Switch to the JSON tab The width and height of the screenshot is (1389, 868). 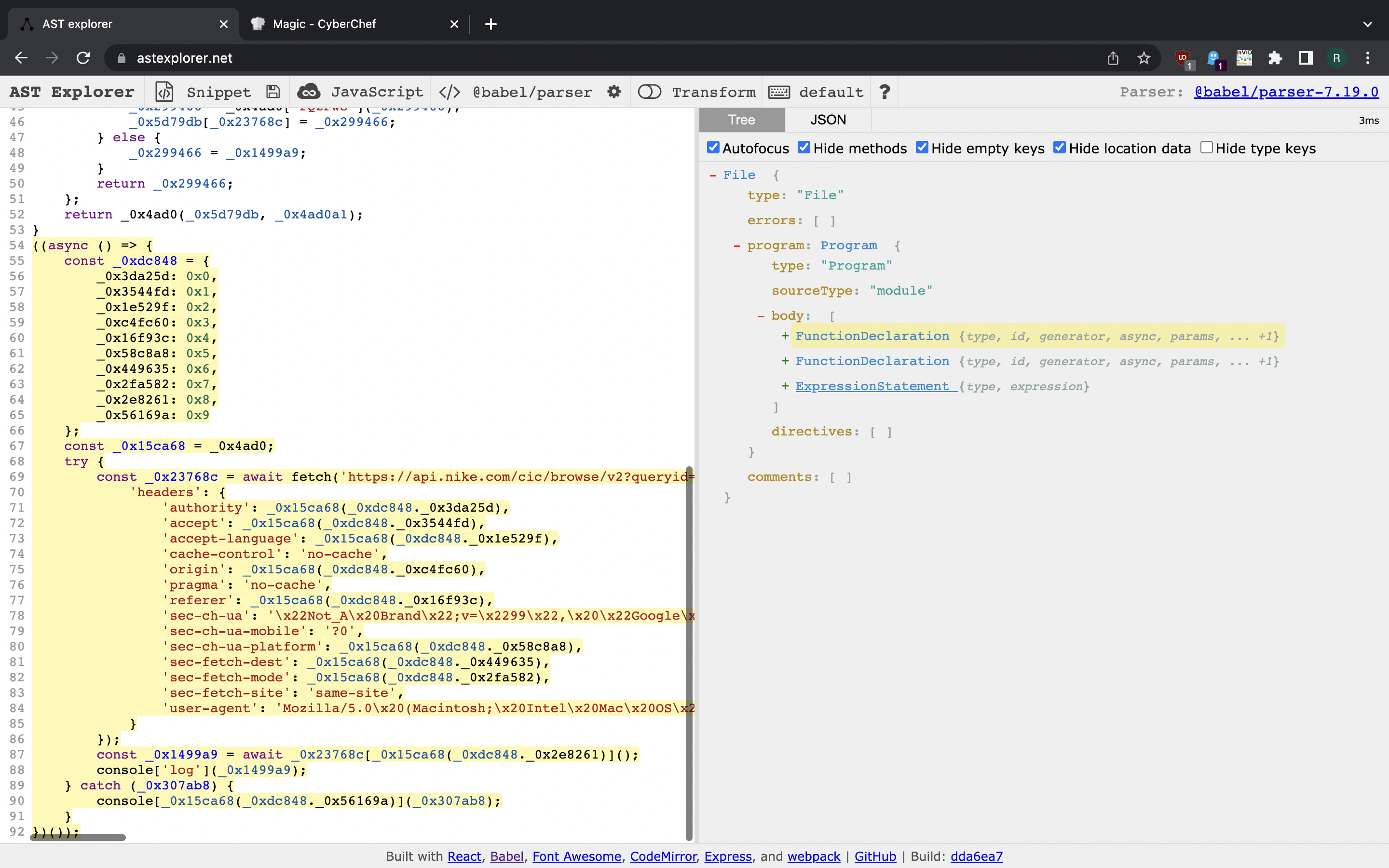828,120
